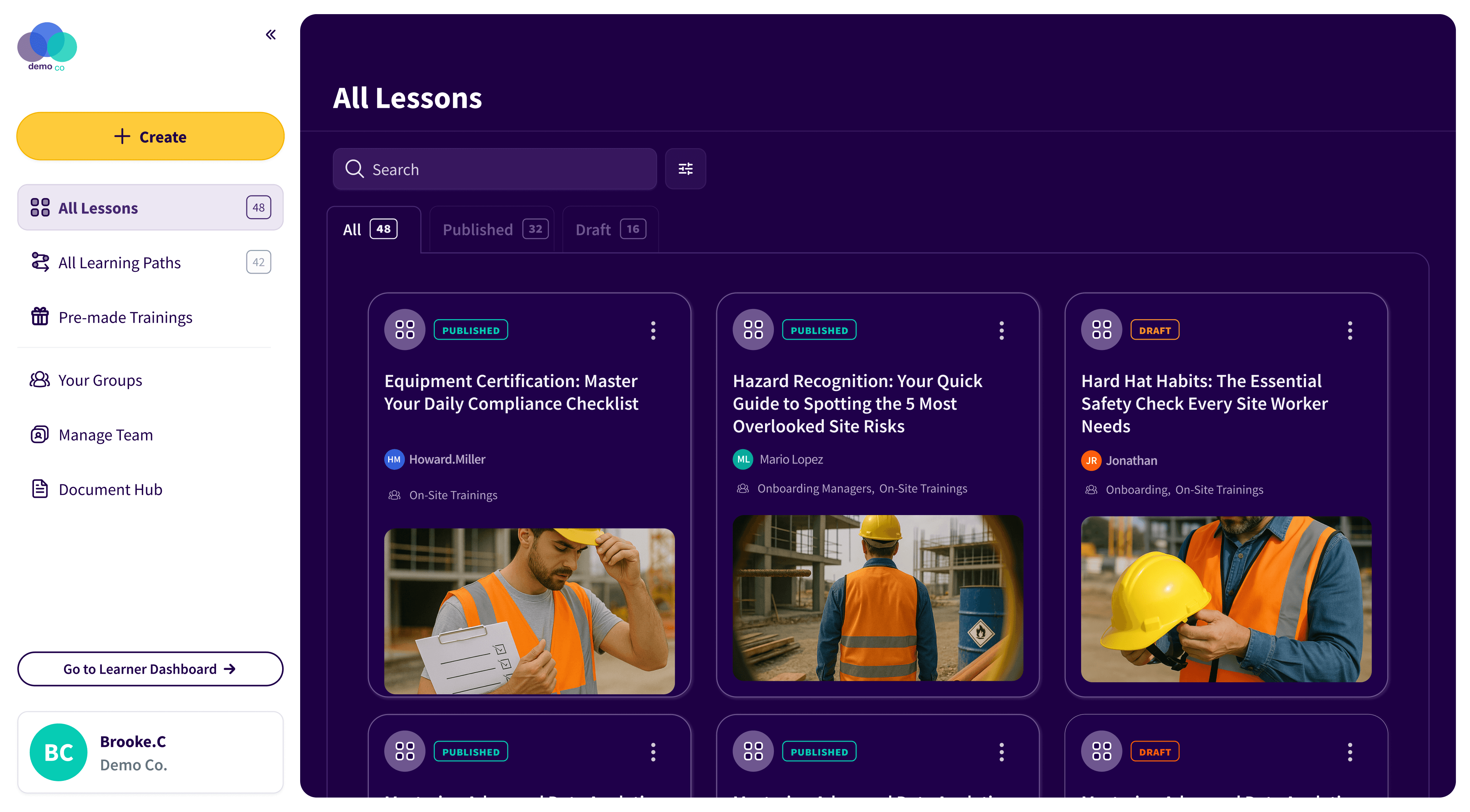Go to Learner Dashboard

point(150,669)
